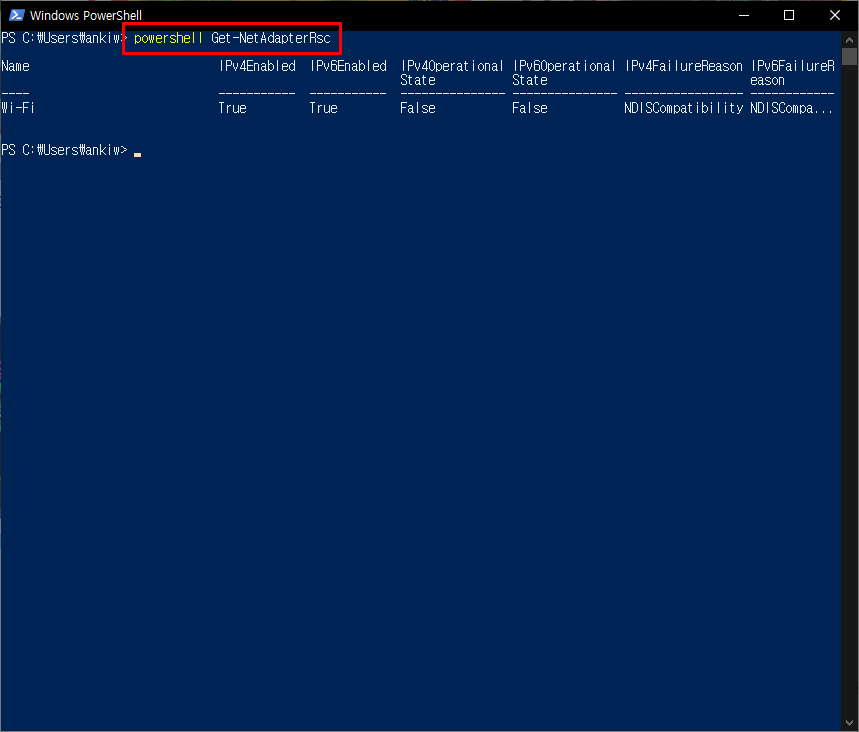Click the 'NDISCompatibility' value

click(x=684, y=108)
